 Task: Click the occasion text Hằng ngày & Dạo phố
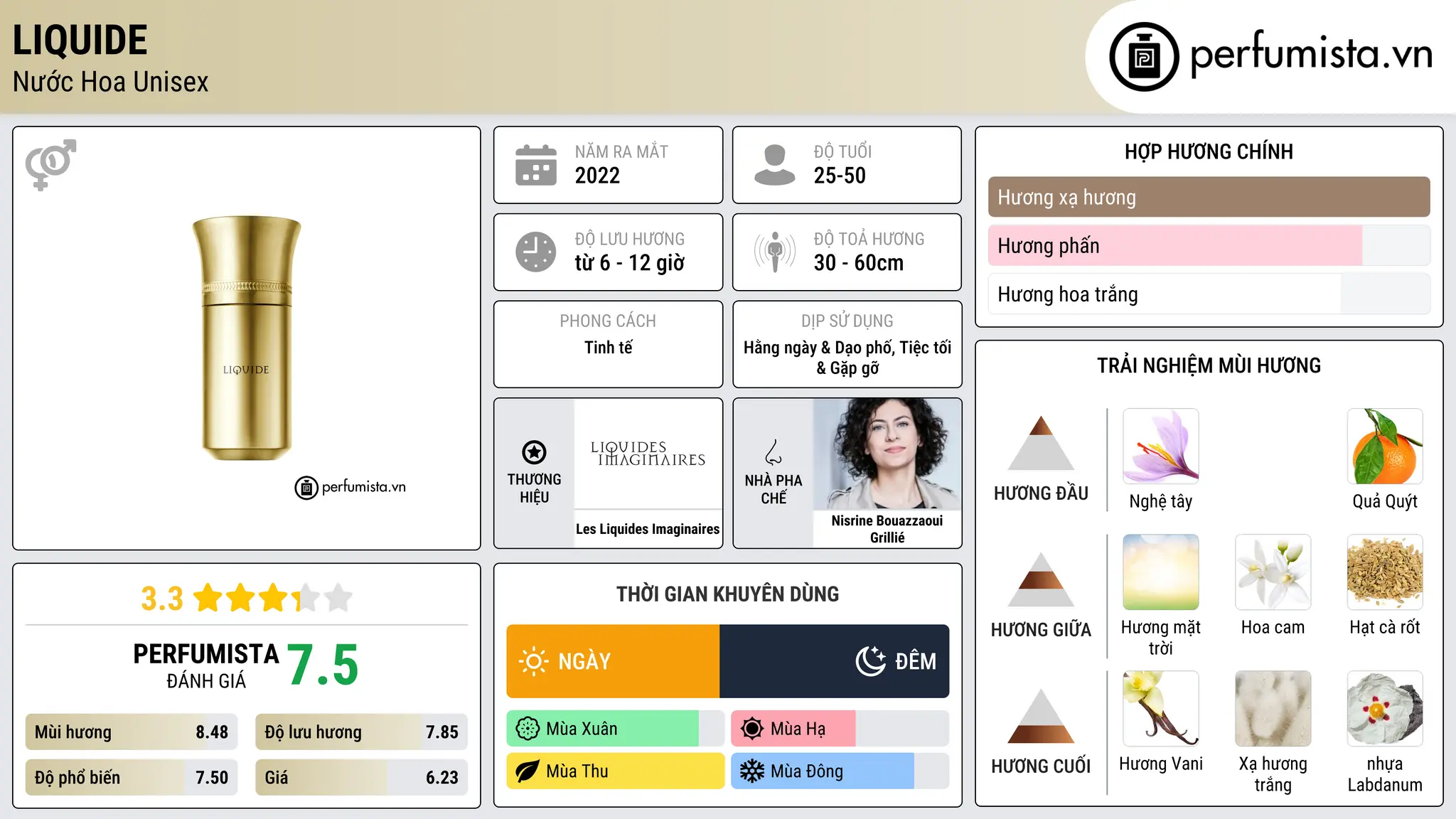coord(818,348)
